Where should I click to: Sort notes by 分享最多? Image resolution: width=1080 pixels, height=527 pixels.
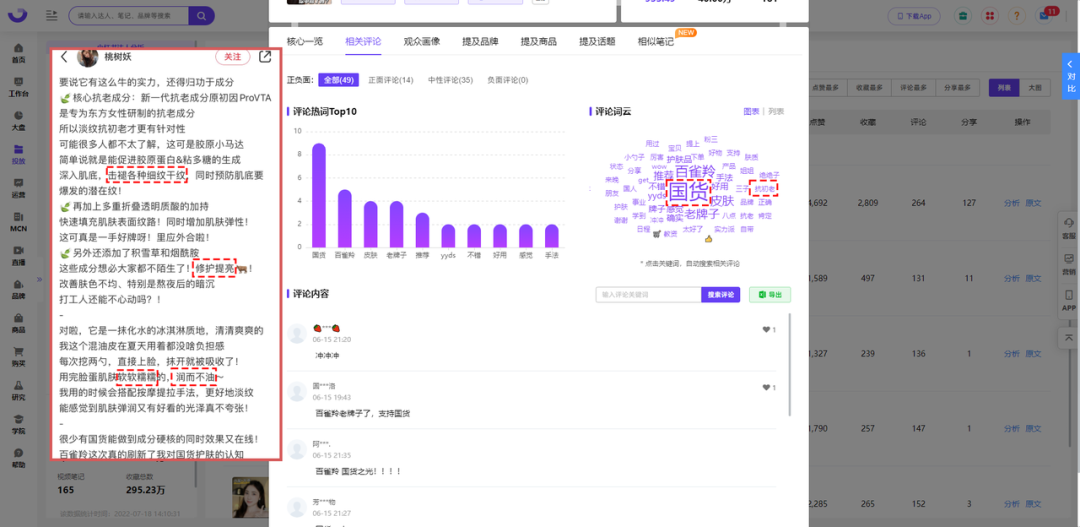(x=959, y=87)
